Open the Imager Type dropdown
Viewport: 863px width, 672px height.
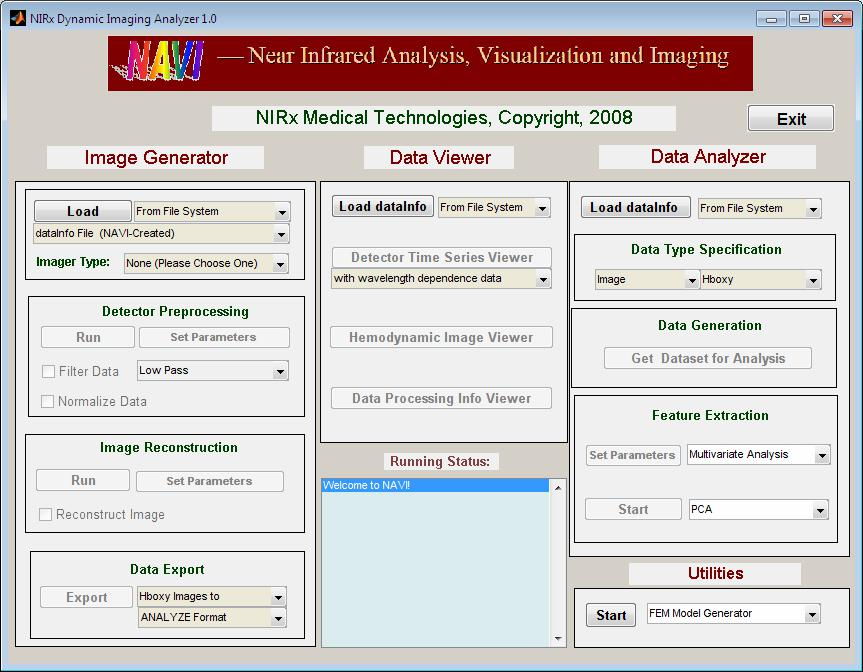tap(206, 264)
